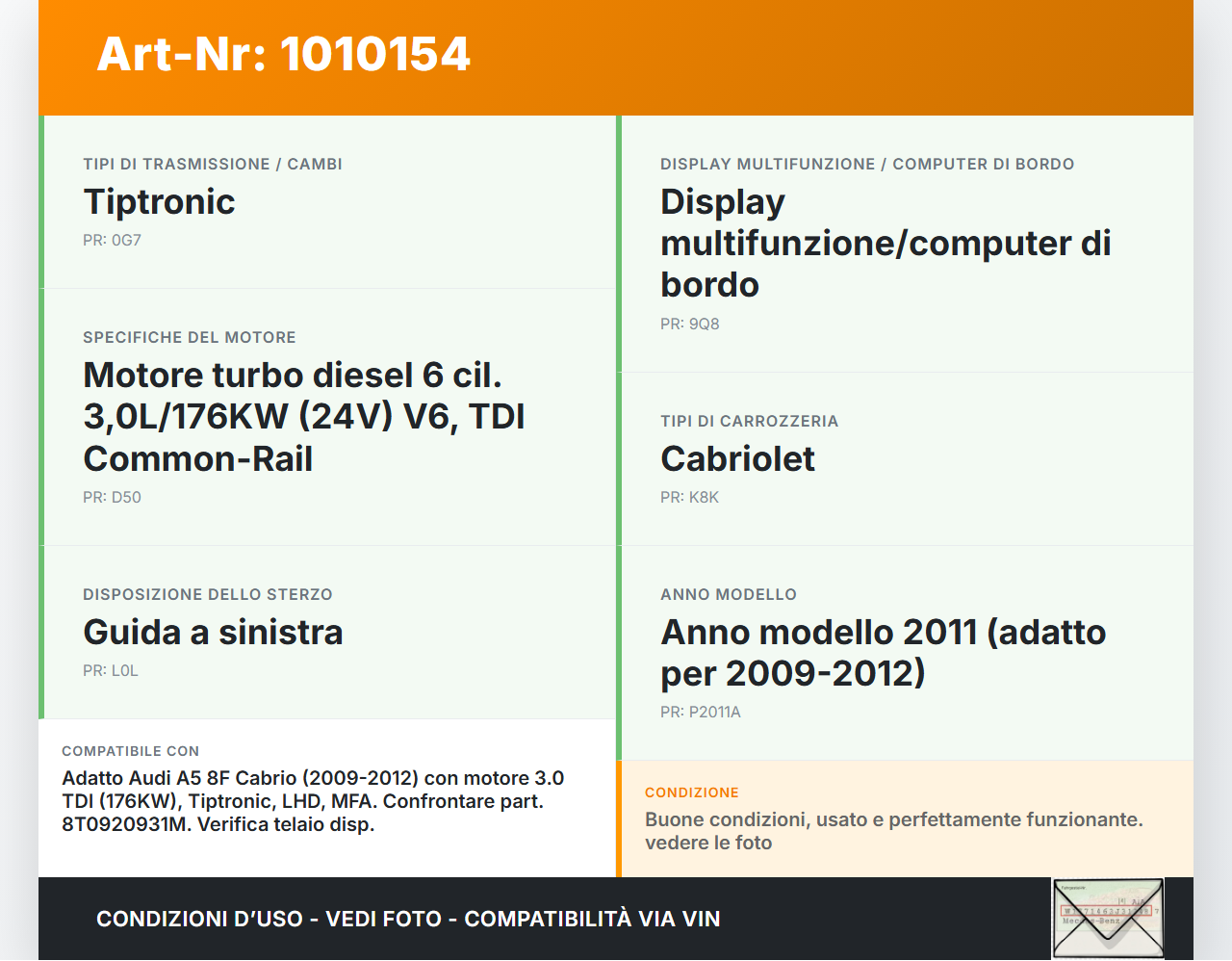Screen dimensions: 1232x961
Task: Click the PR: P2011A model year code
Action: tap(700, 712)
